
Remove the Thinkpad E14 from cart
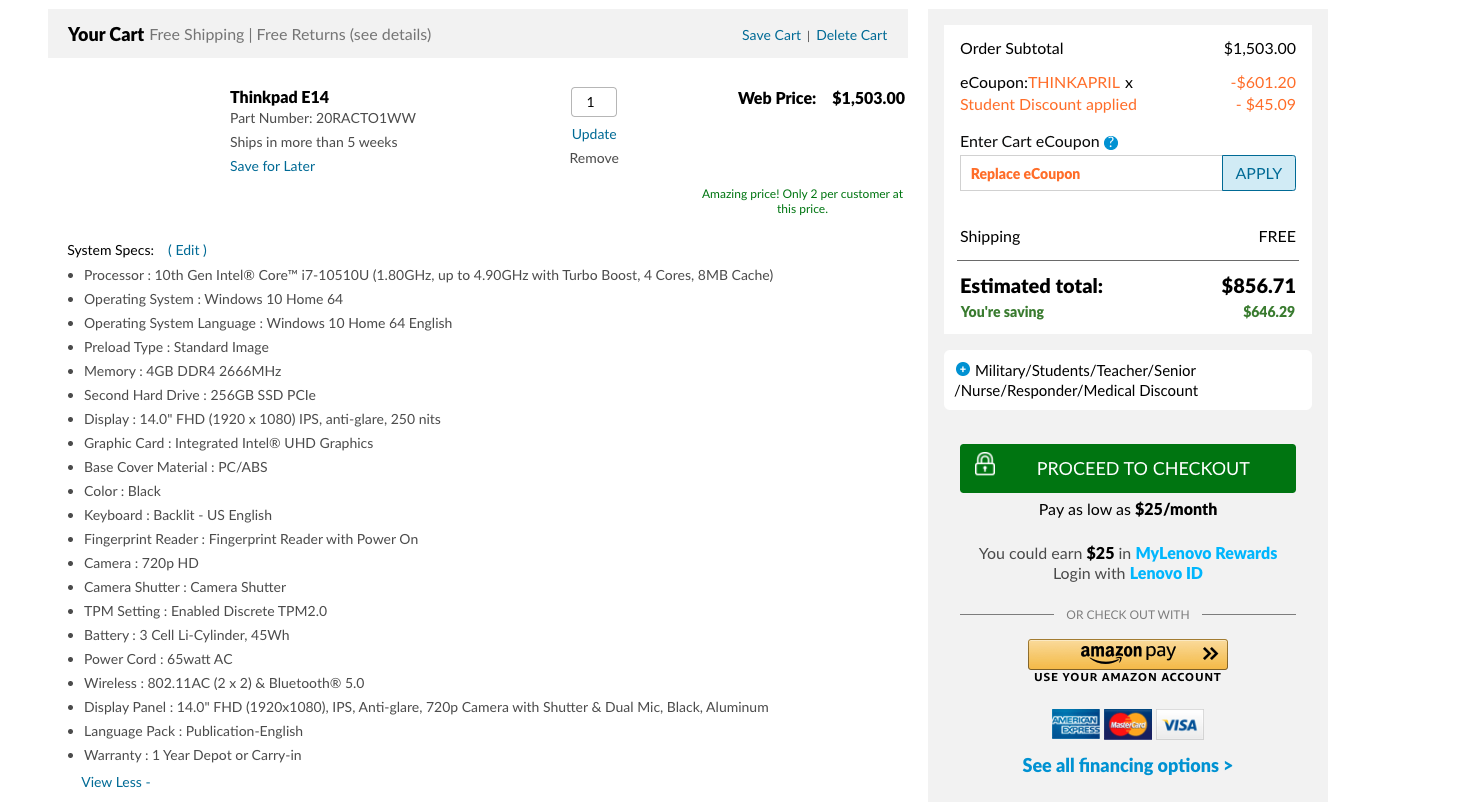point(593,157)
